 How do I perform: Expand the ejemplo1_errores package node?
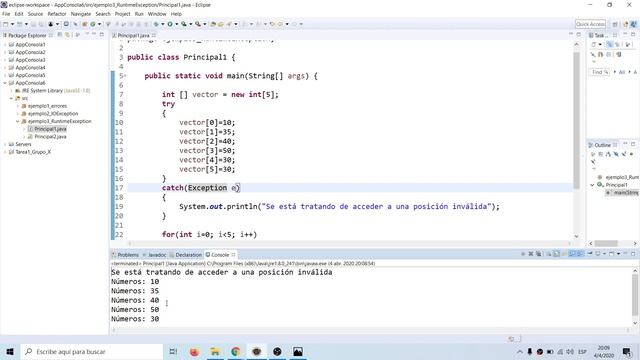coord(18,106)
